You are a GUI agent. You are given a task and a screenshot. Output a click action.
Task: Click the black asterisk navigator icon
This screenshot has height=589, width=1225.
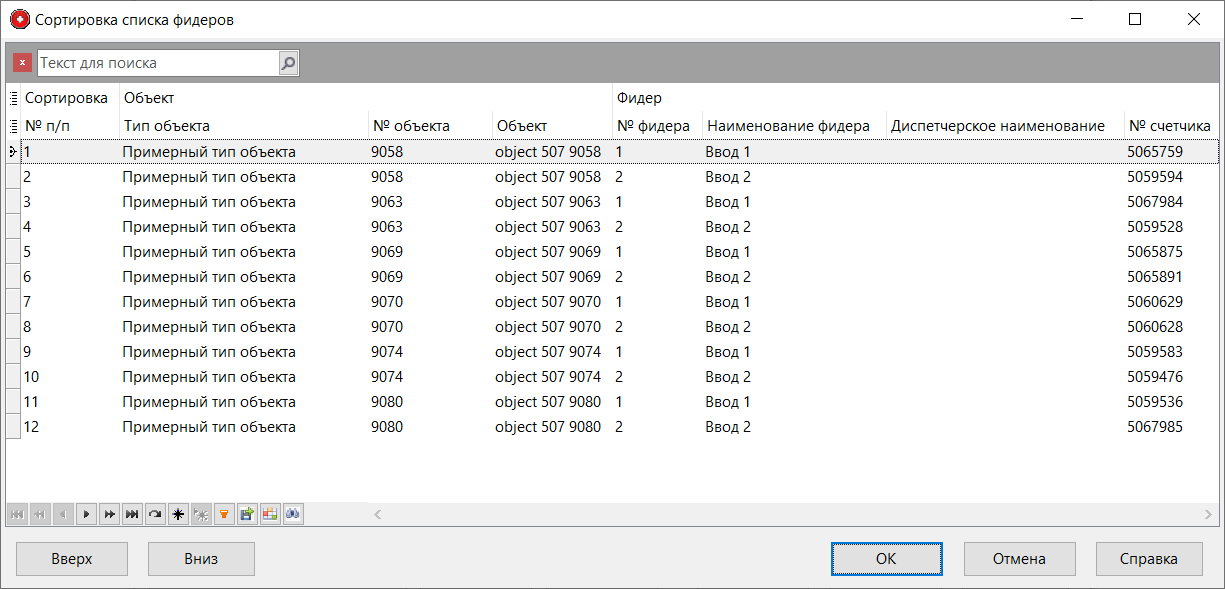click(x=178, y=514)
